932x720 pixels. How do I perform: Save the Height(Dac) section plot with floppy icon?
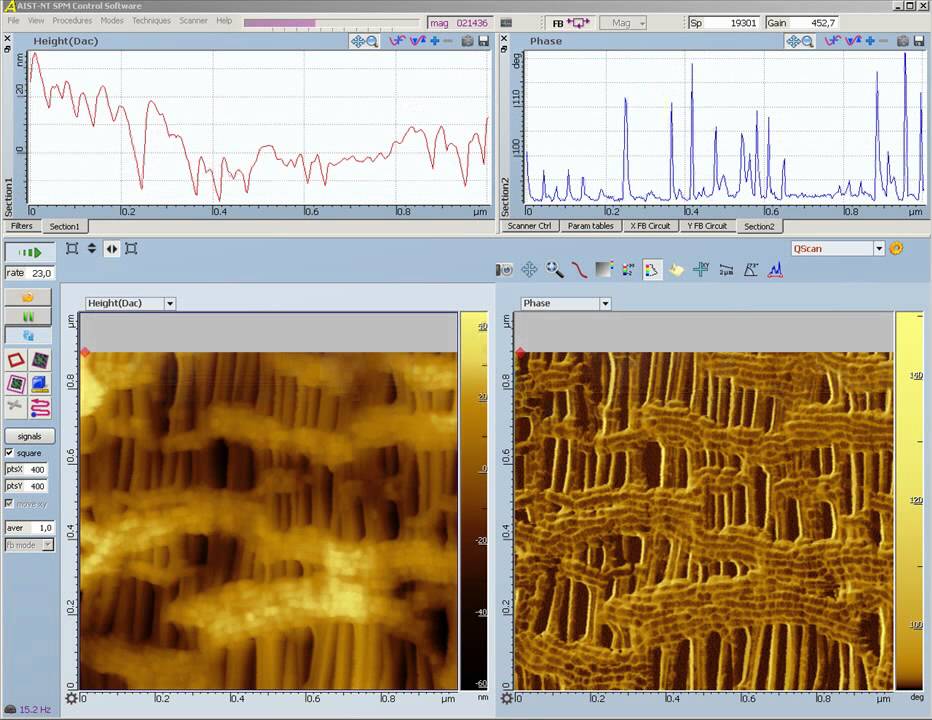483,41
